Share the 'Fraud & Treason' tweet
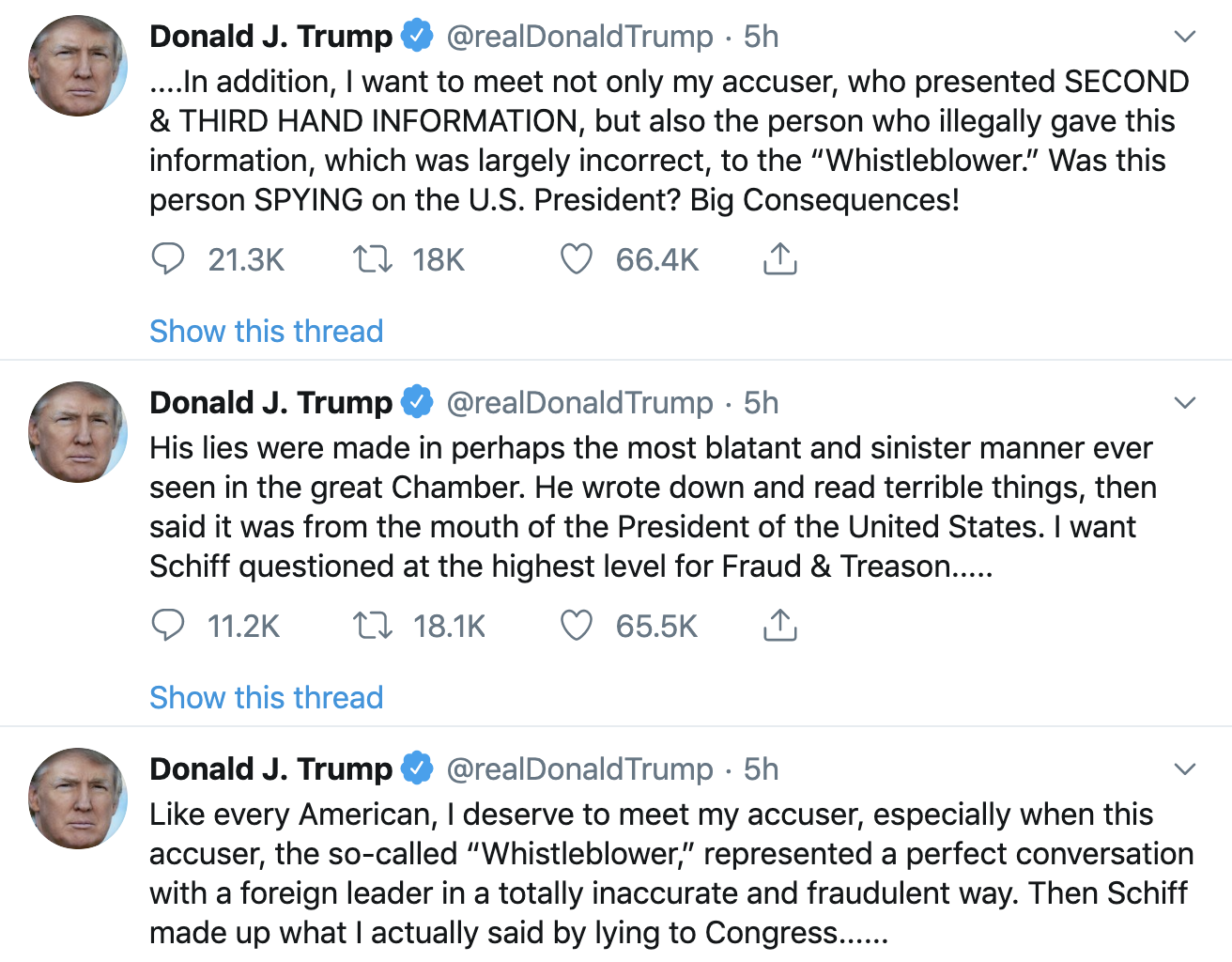Viewport: 1232px width, 962px height. pyautogui.click(x=779, y=625)
